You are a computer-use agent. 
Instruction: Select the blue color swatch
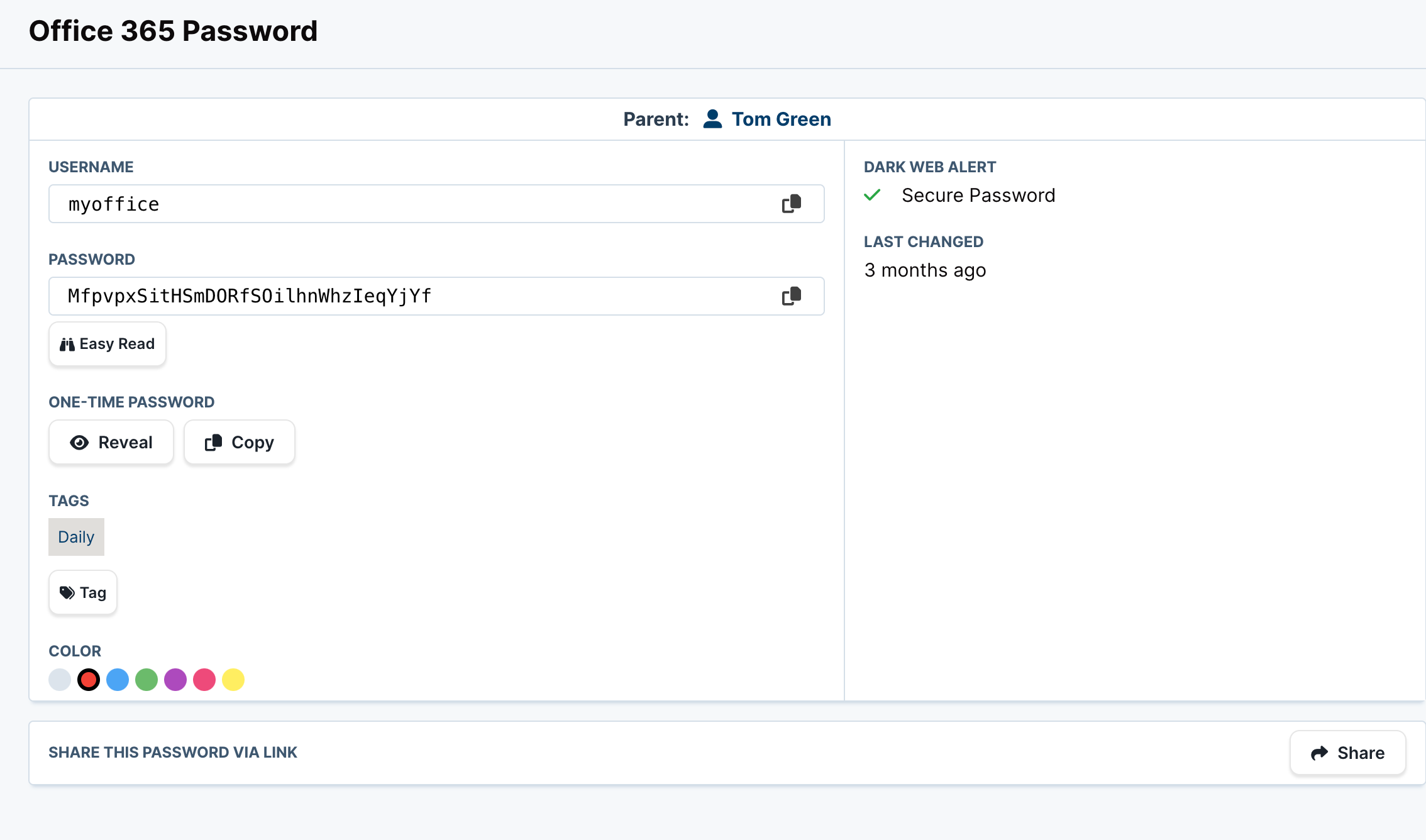(118, 680)
